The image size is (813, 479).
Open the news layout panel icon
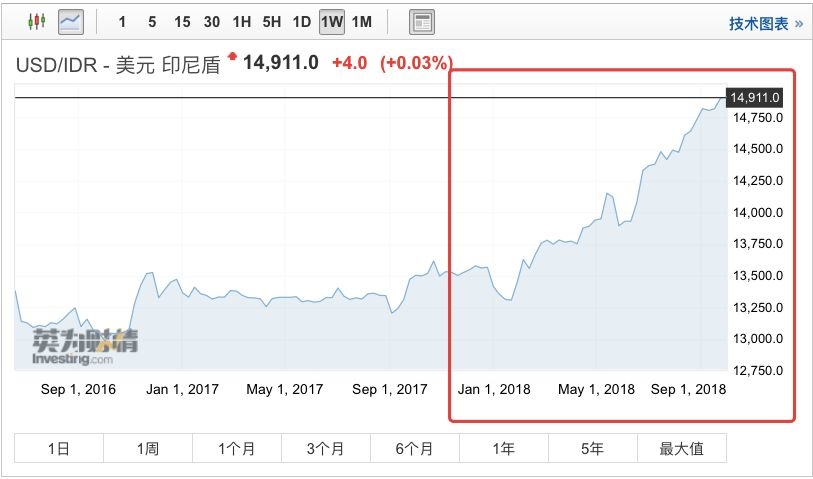(422, 22)
